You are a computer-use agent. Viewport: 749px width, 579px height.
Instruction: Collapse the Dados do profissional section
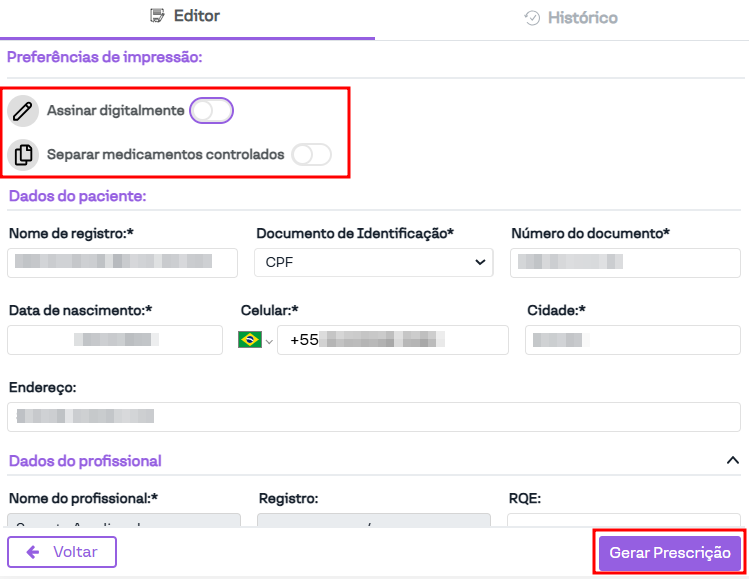(732, 460)
